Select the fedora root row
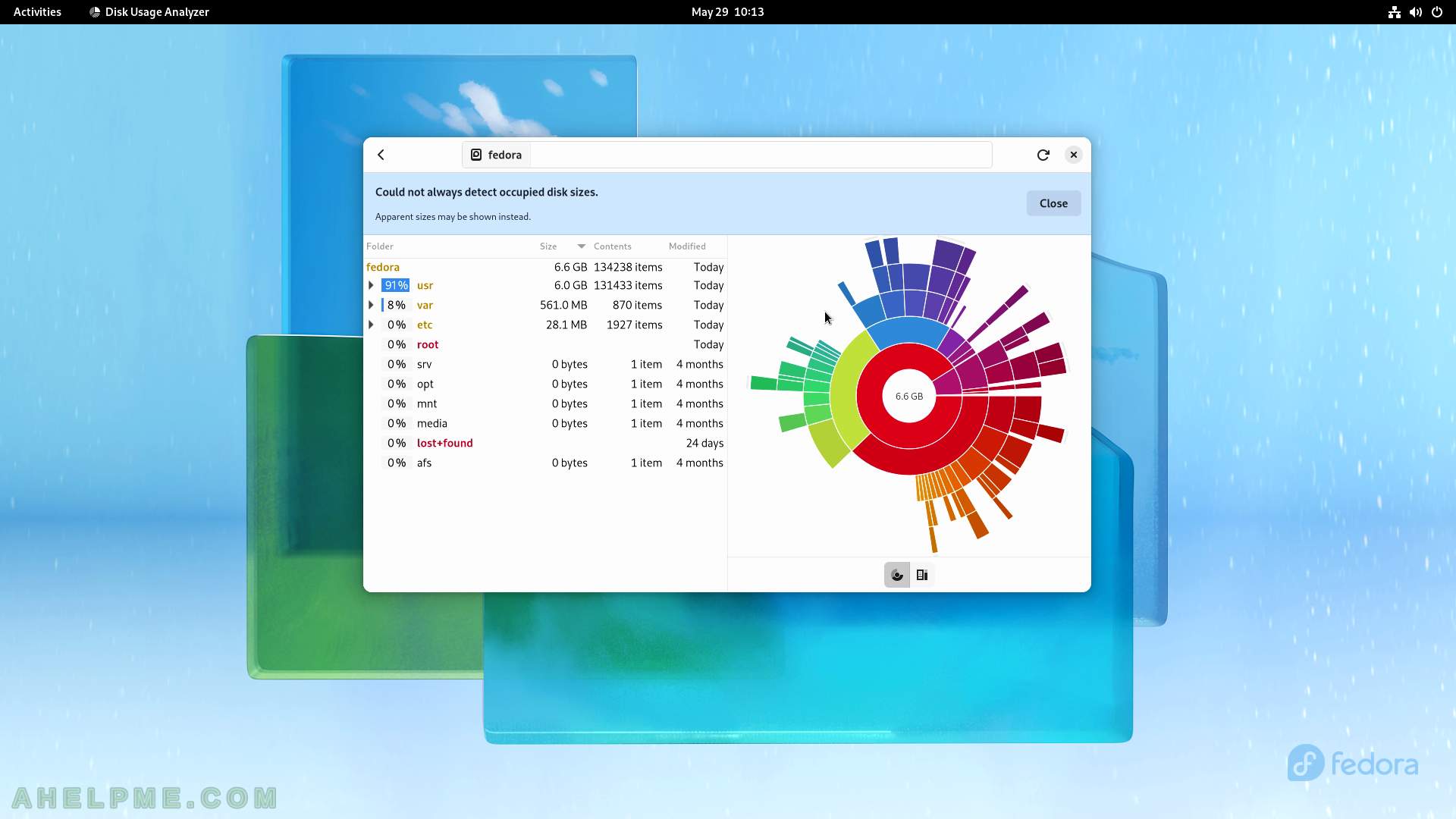The width and height of the screenshot is (1456, 819). 545,267
